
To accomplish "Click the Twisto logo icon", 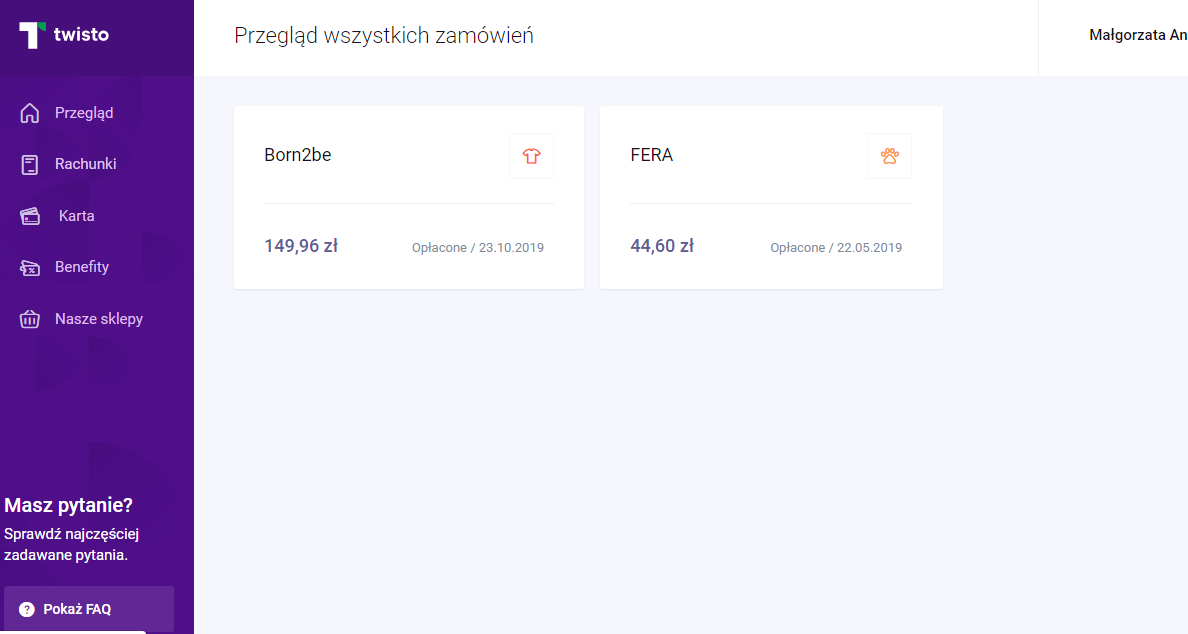I will (x=33, y=35).
